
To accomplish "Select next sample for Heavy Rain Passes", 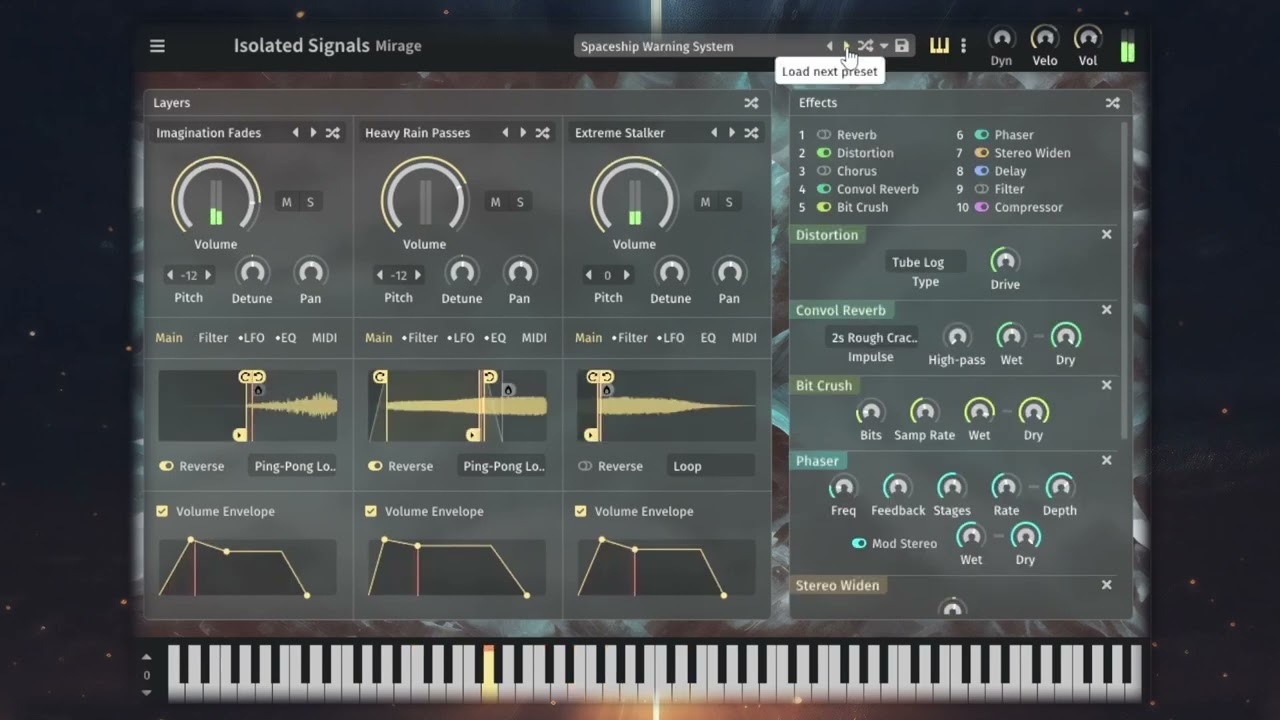I will click(x=523, y=133).
